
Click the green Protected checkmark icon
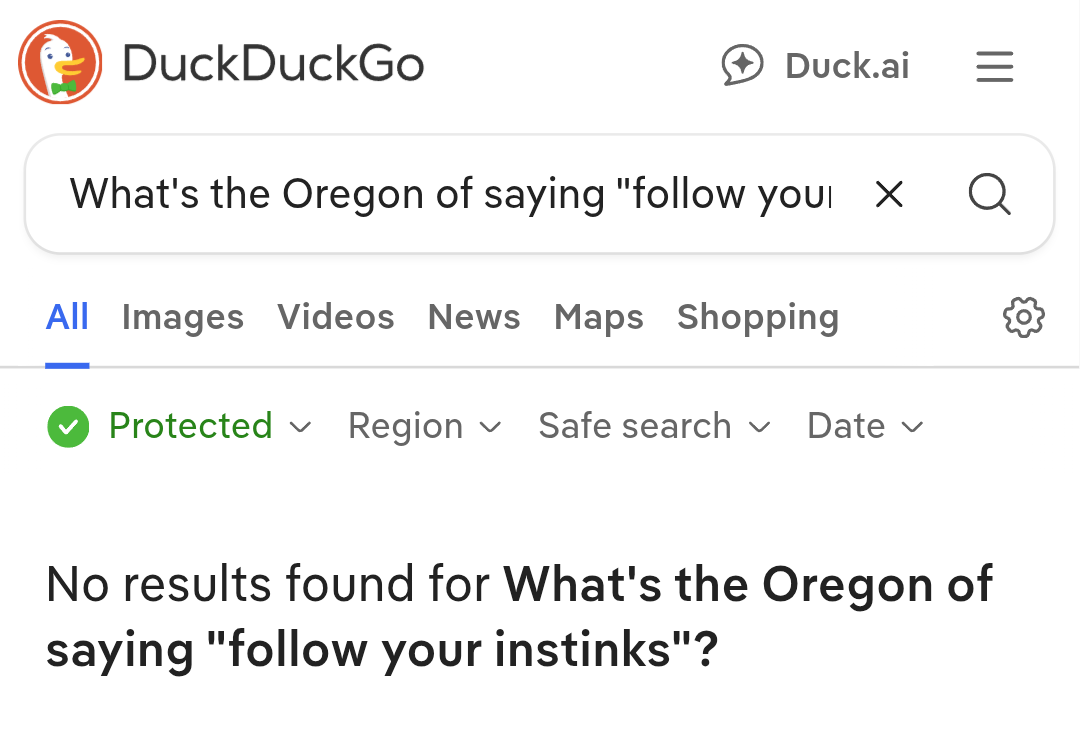click(68, 427)
